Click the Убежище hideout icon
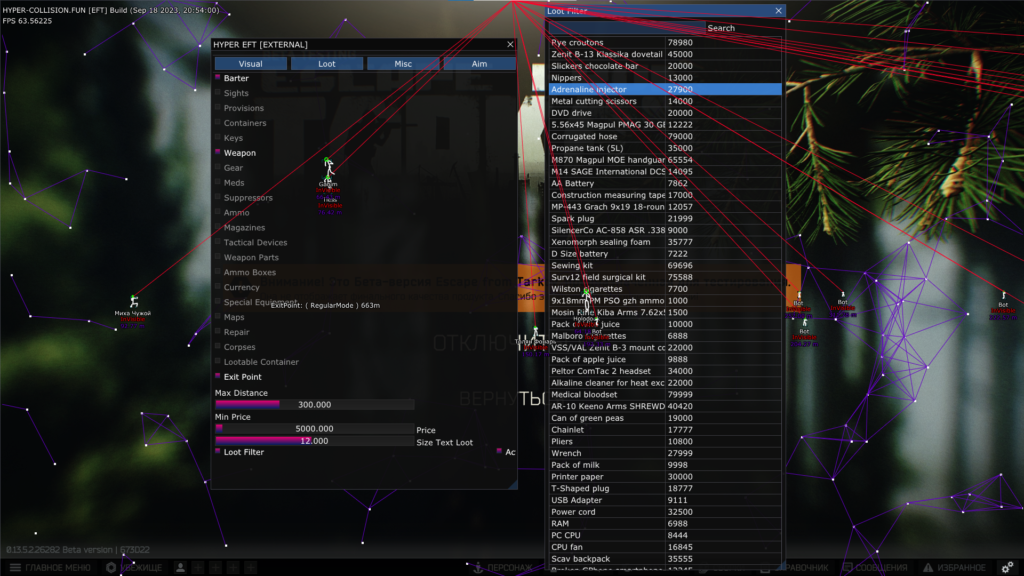The width and height of the screenshot is (1024, 576). [111, 568]
